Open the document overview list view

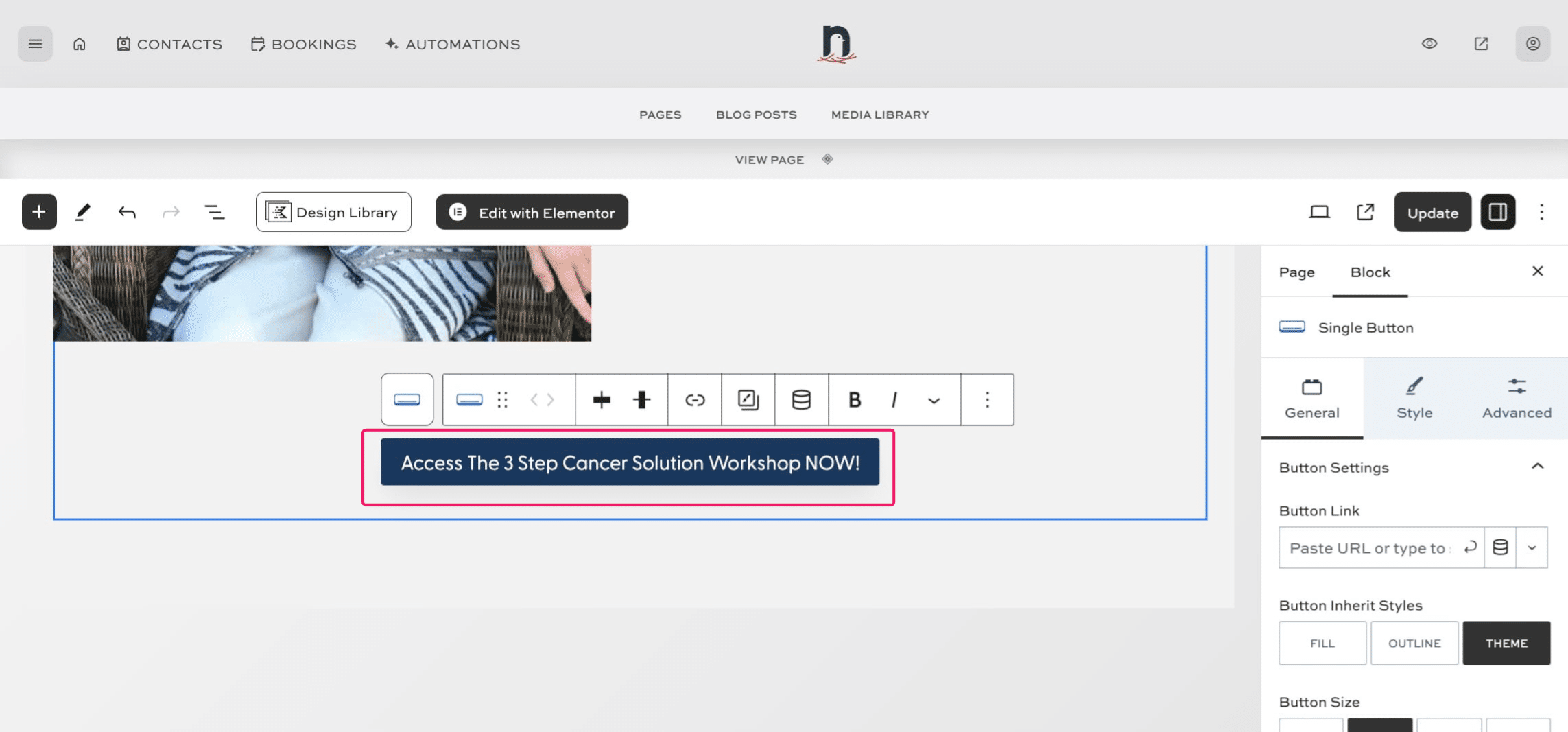215,212
